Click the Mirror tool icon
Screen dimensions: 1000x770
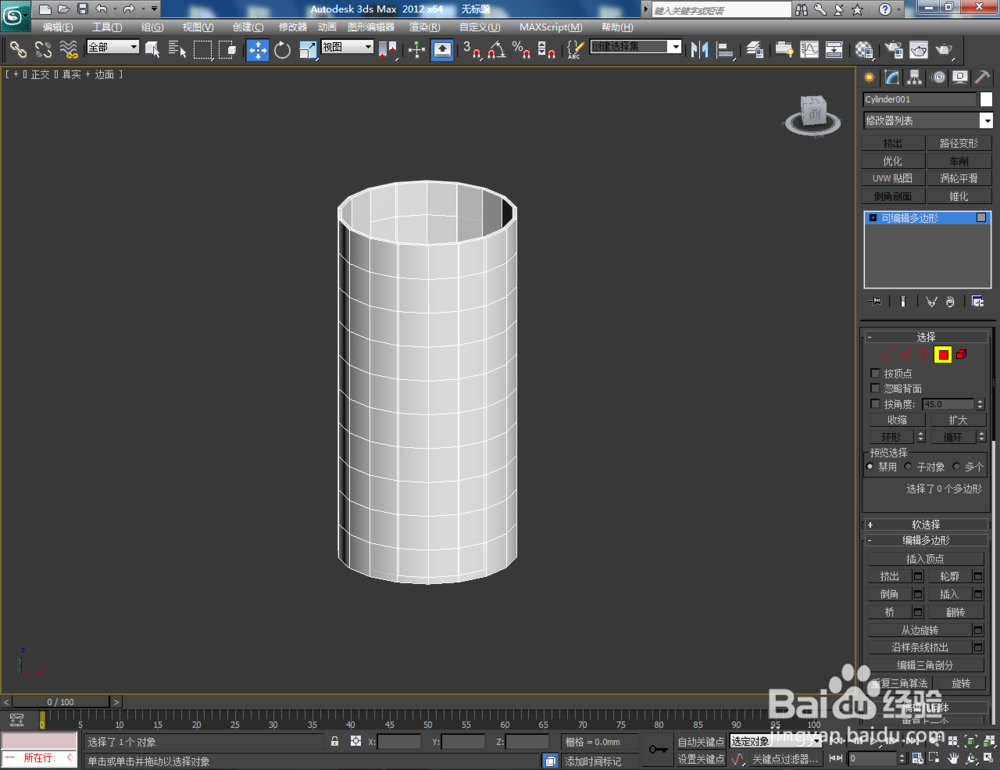click(700, 49)
